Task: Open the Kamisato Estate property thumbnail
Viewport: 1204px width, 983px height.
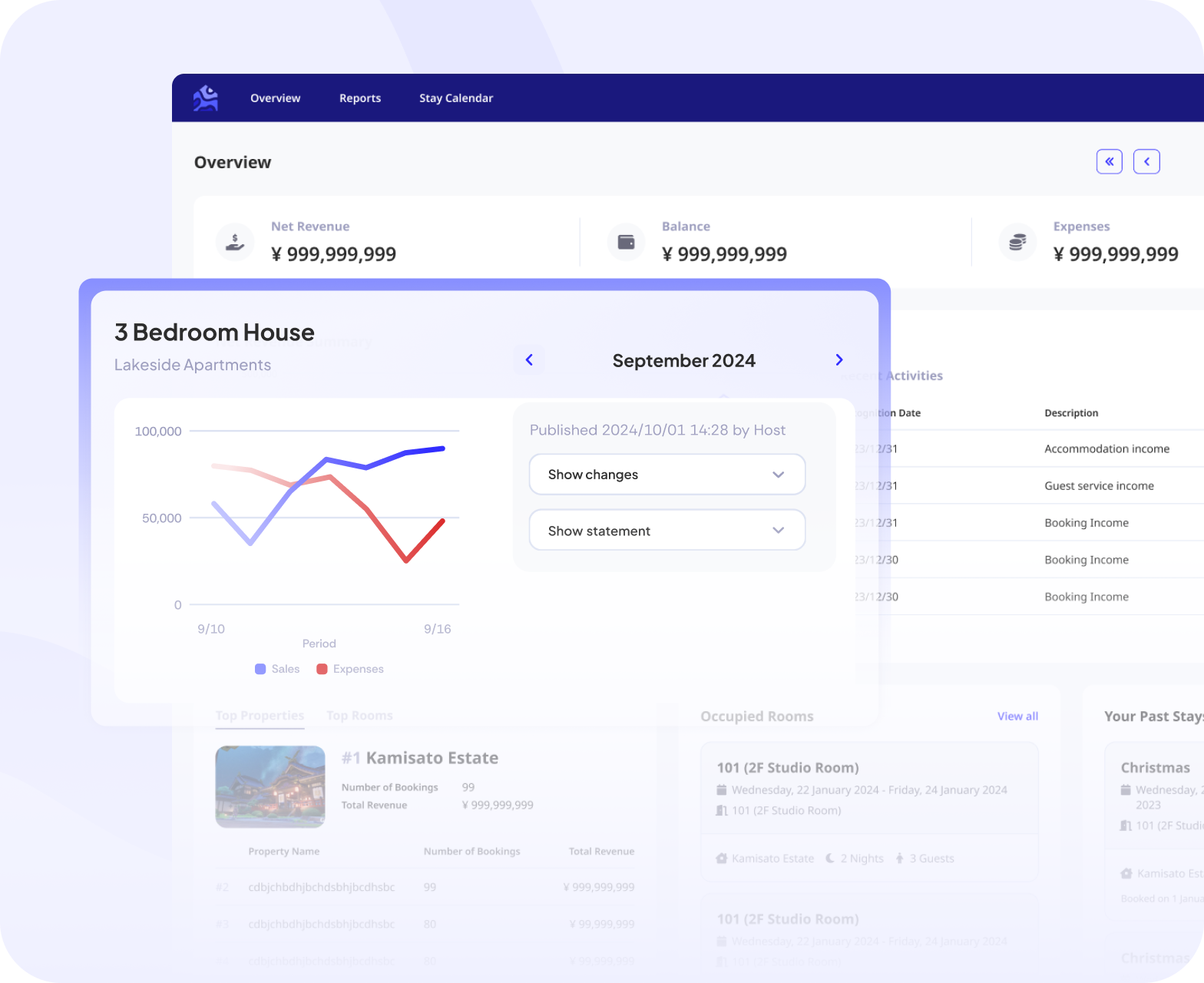Action: [x=270, y=786]
